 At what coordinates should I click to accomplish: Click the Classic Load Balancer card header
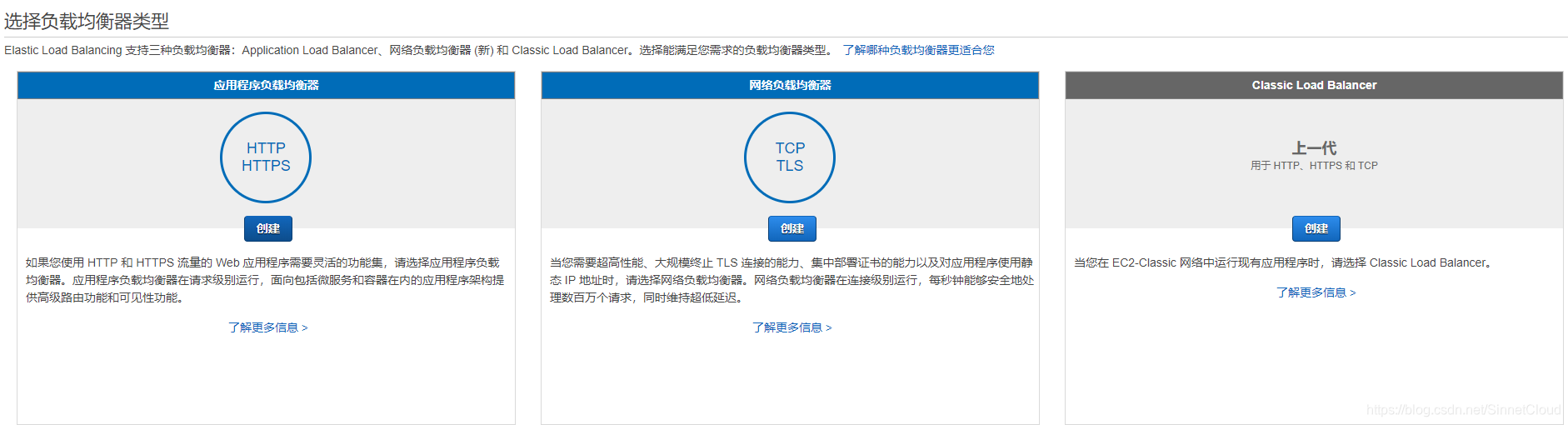pos(1314,85)
